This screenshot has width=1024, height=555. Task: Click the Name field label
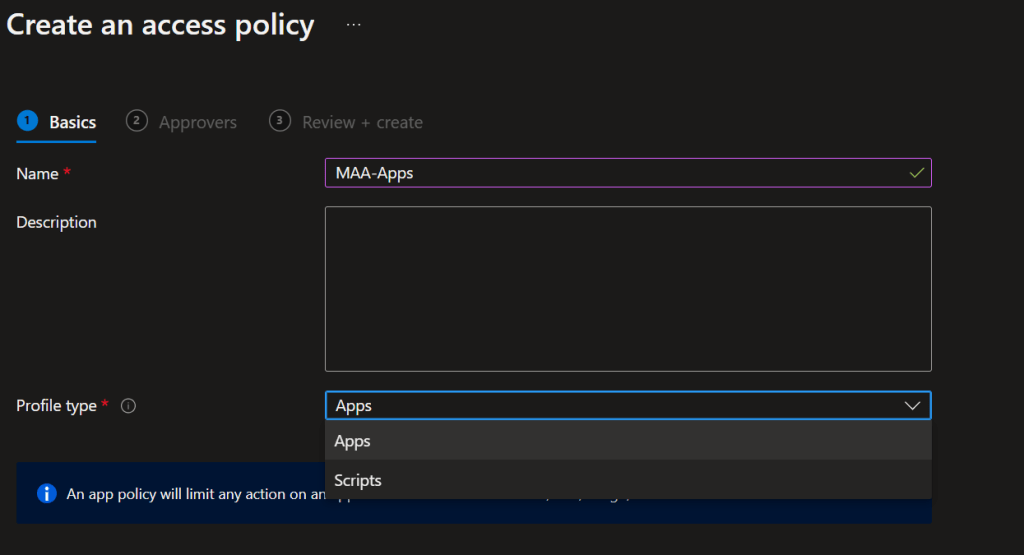coord(37,173)
